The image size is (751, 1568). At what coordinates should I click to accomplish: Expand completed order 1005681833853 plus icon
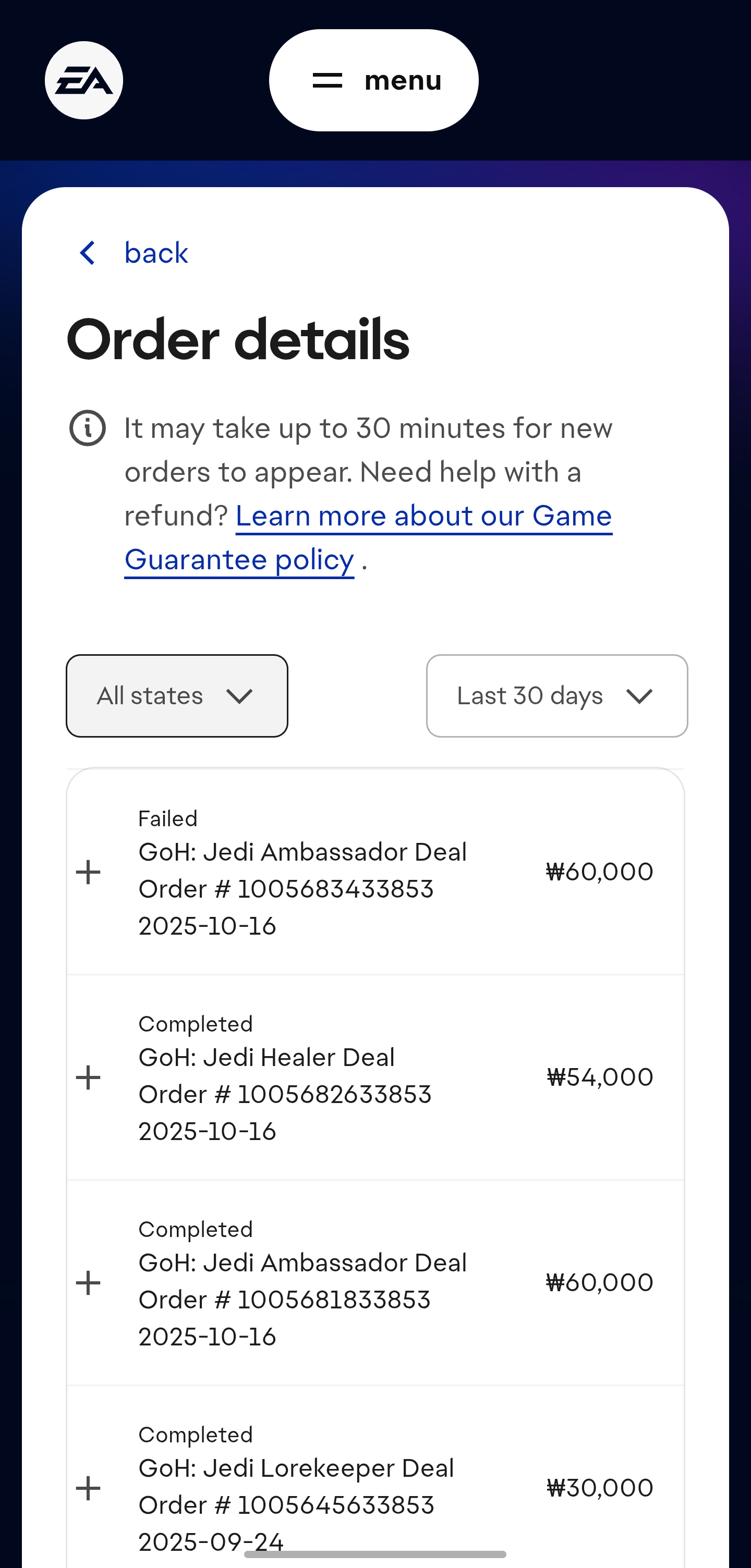coord(88,1282)
